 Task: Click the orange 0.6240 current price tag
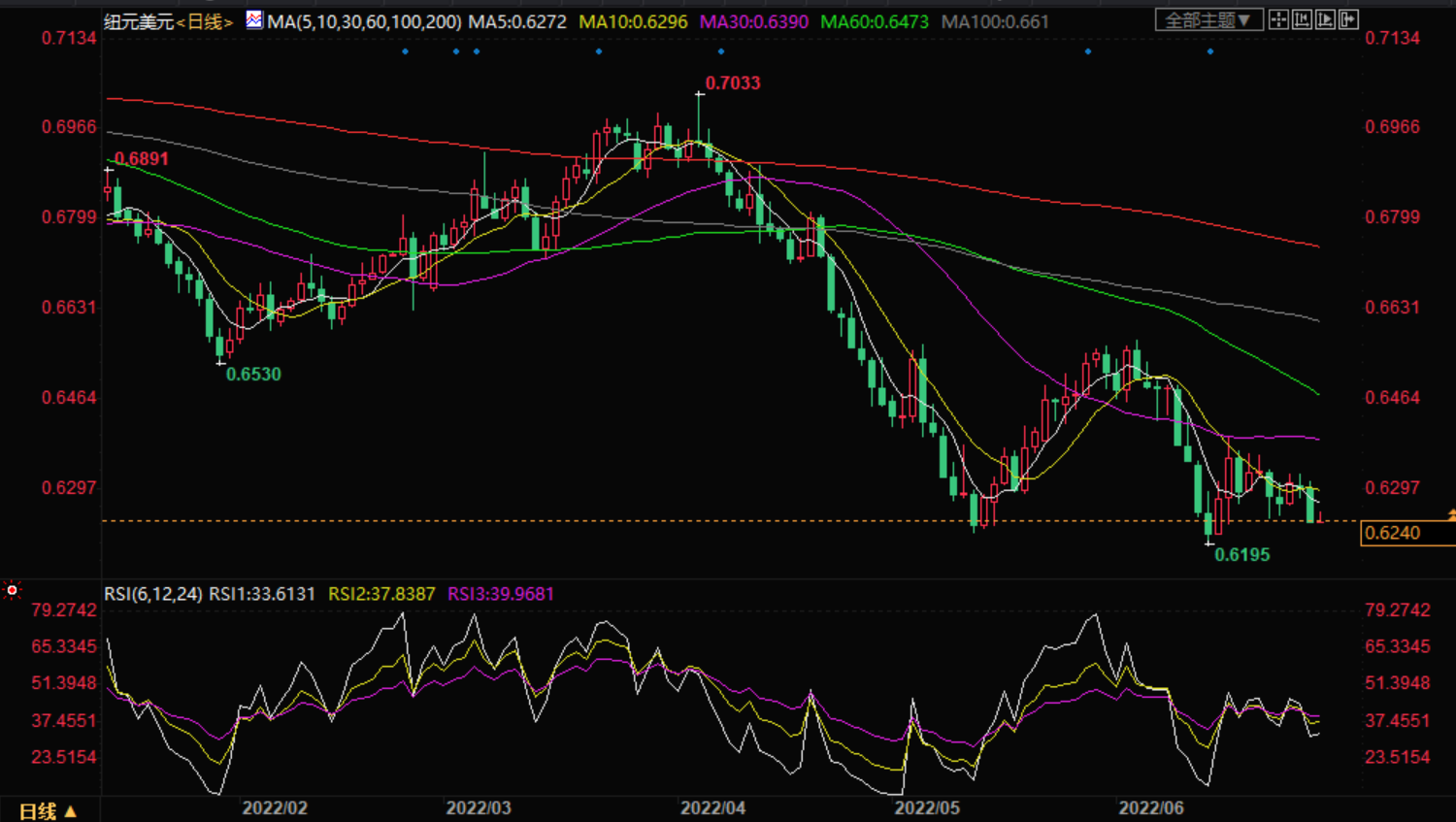click(x=1393, y=533)
